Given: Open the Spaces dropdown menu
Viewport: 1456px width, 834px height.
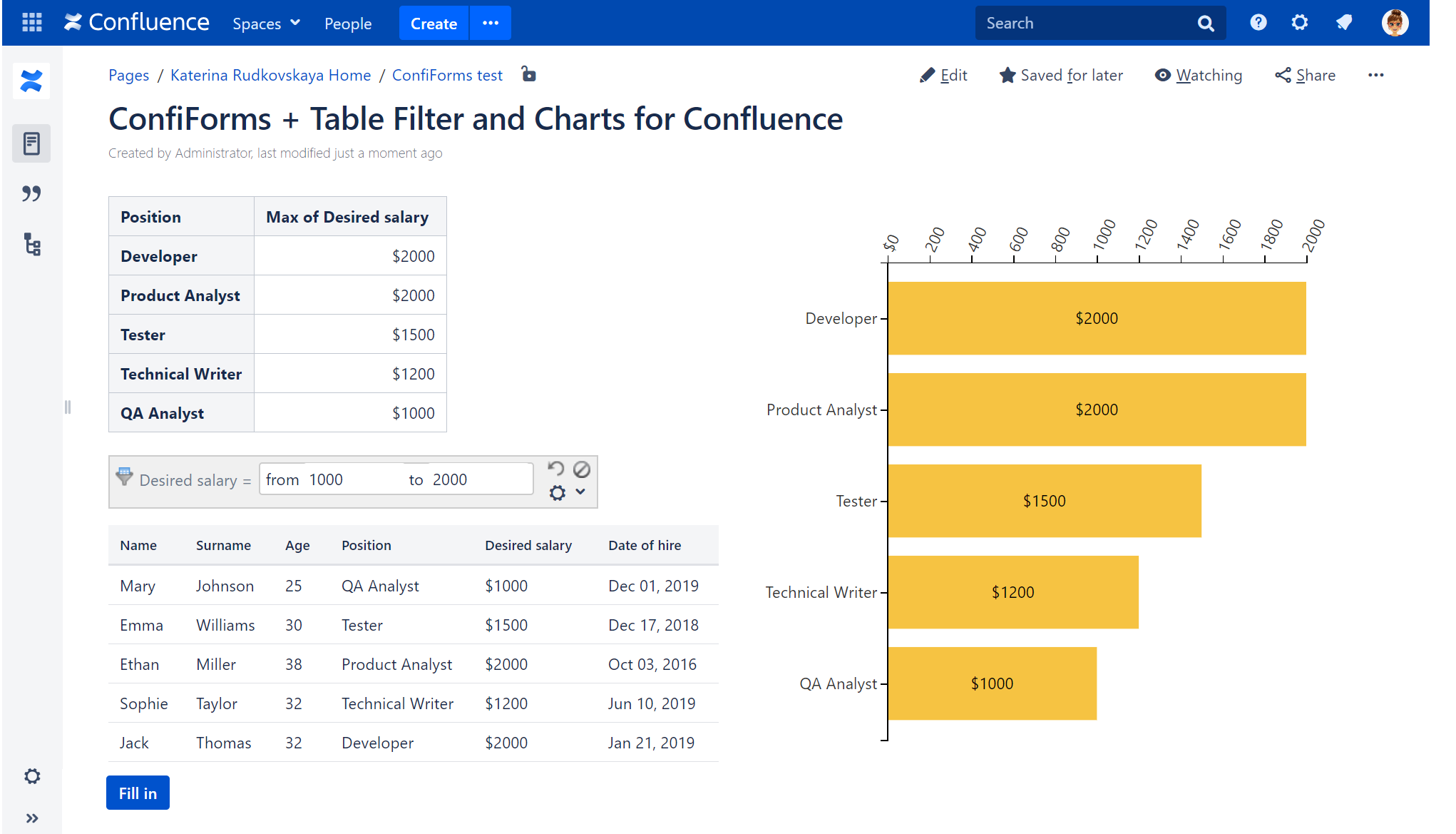Looking at the screenshot, I should pyautogui.click(x=266, y=24).
